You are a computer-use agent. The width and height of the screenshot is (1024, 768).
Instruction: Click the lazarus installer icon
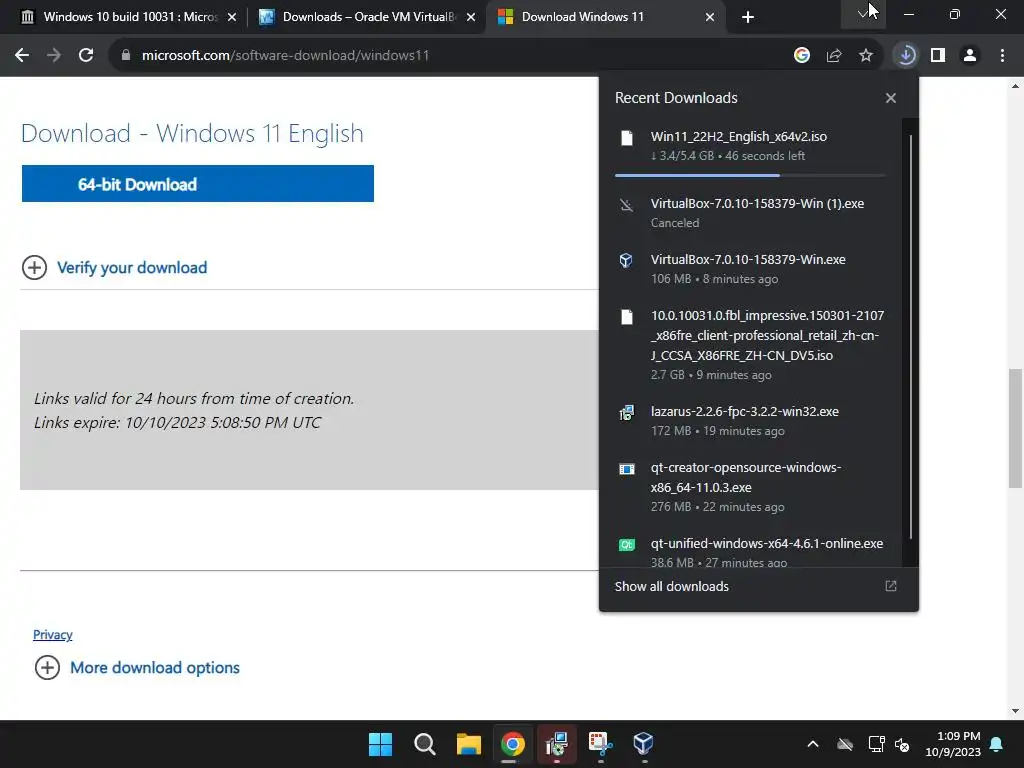[x=626, y=413]
